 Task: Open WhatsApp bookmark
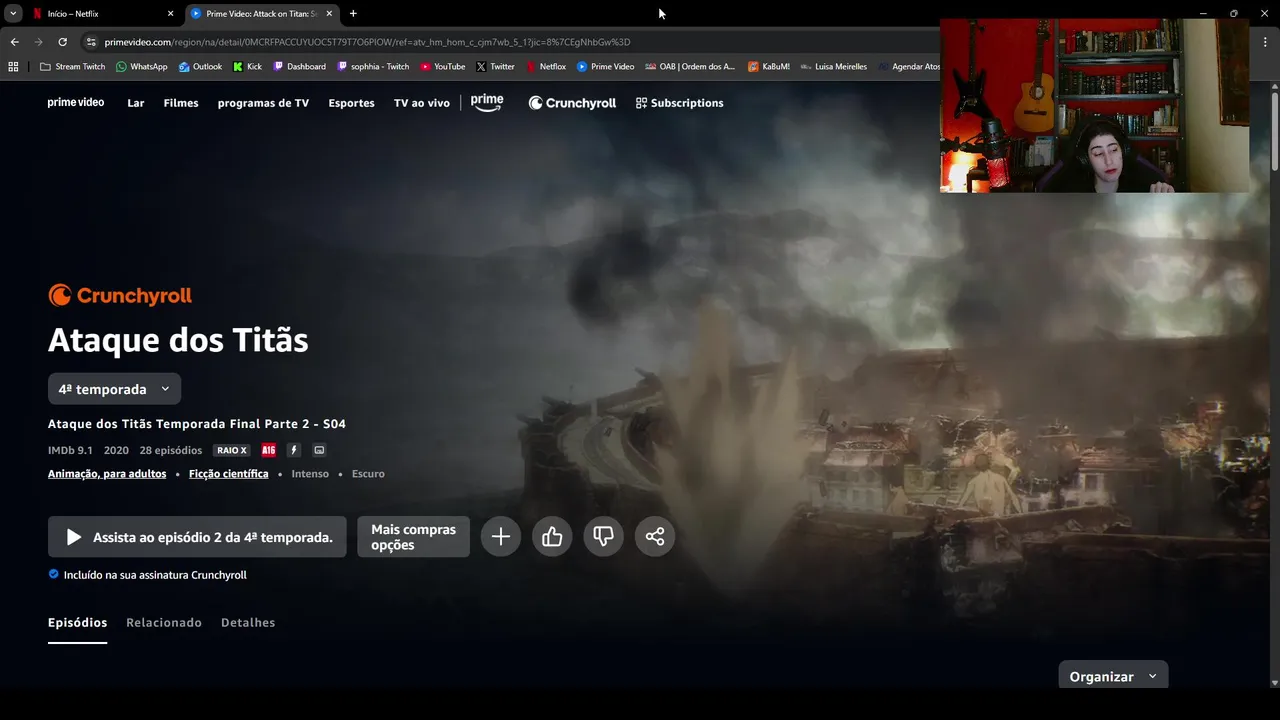tap(142, 67)
